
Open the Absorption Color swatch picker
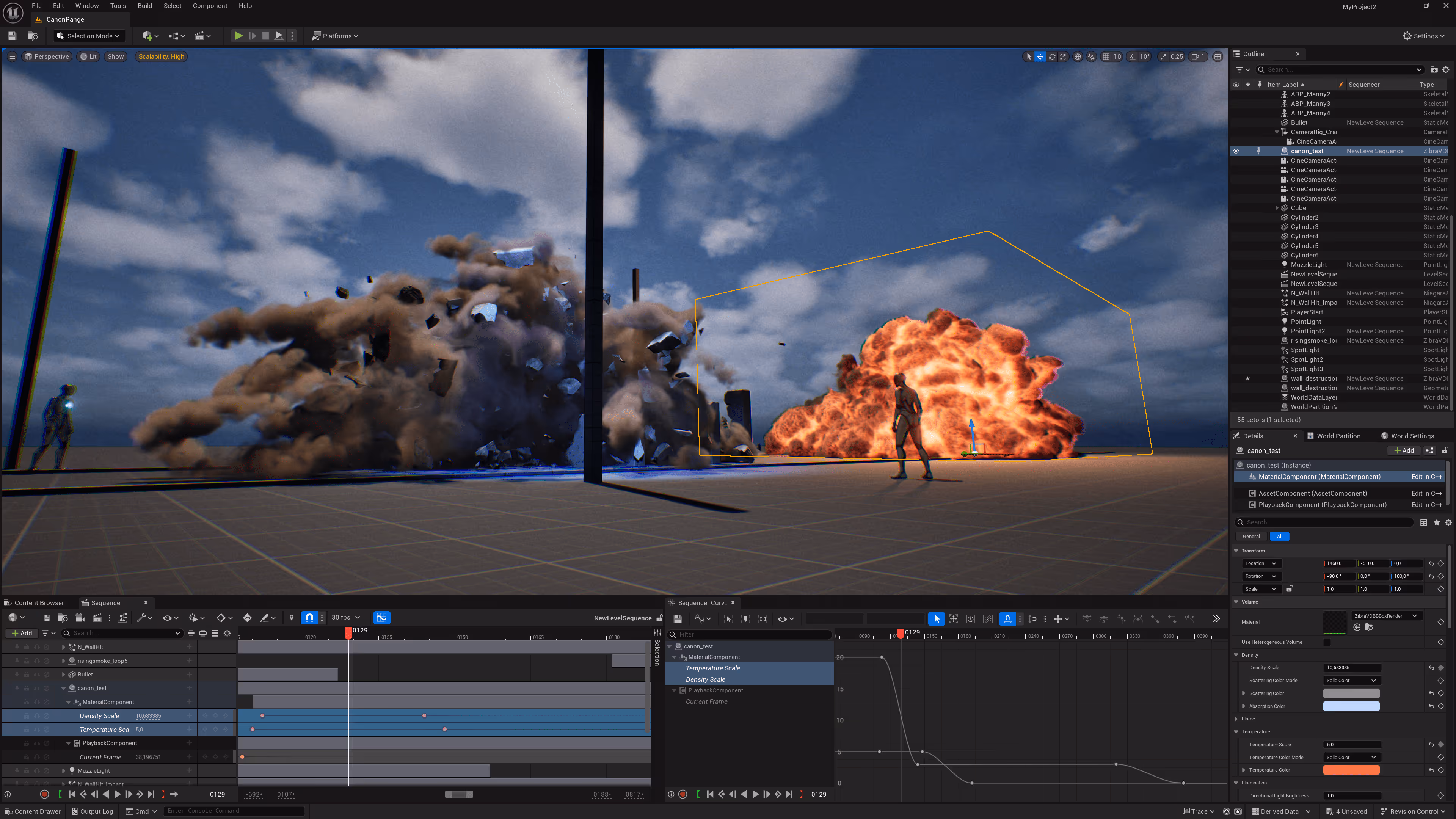pos(1351,706)
